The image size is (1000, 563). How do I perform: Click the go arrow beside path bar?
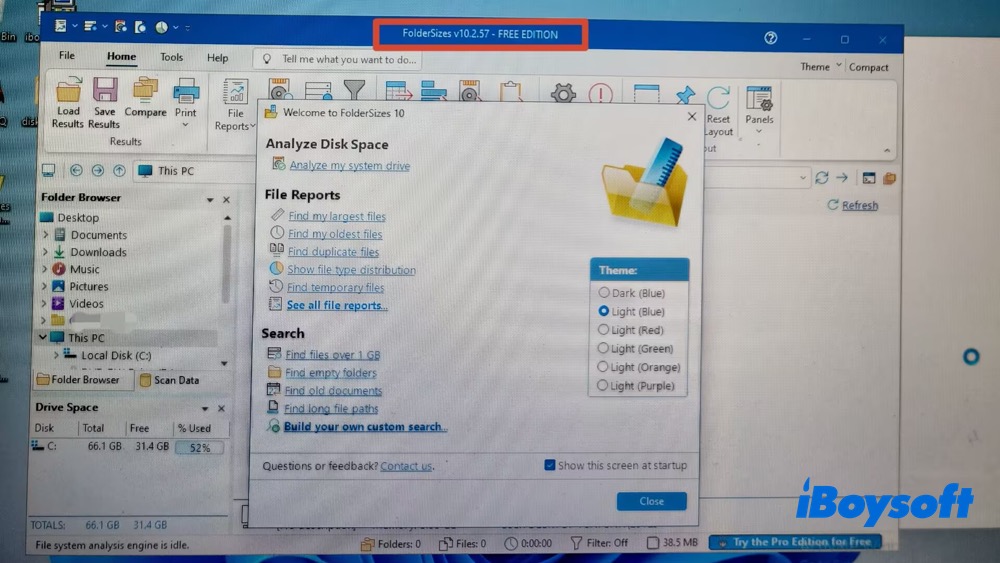click(842, 178)
